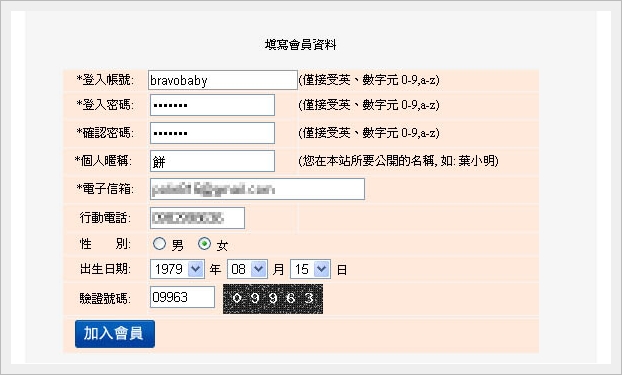Focus the 確認密碼 confirm password field
Viewport: 622px width, 375px height.
(x=212, y=133)
